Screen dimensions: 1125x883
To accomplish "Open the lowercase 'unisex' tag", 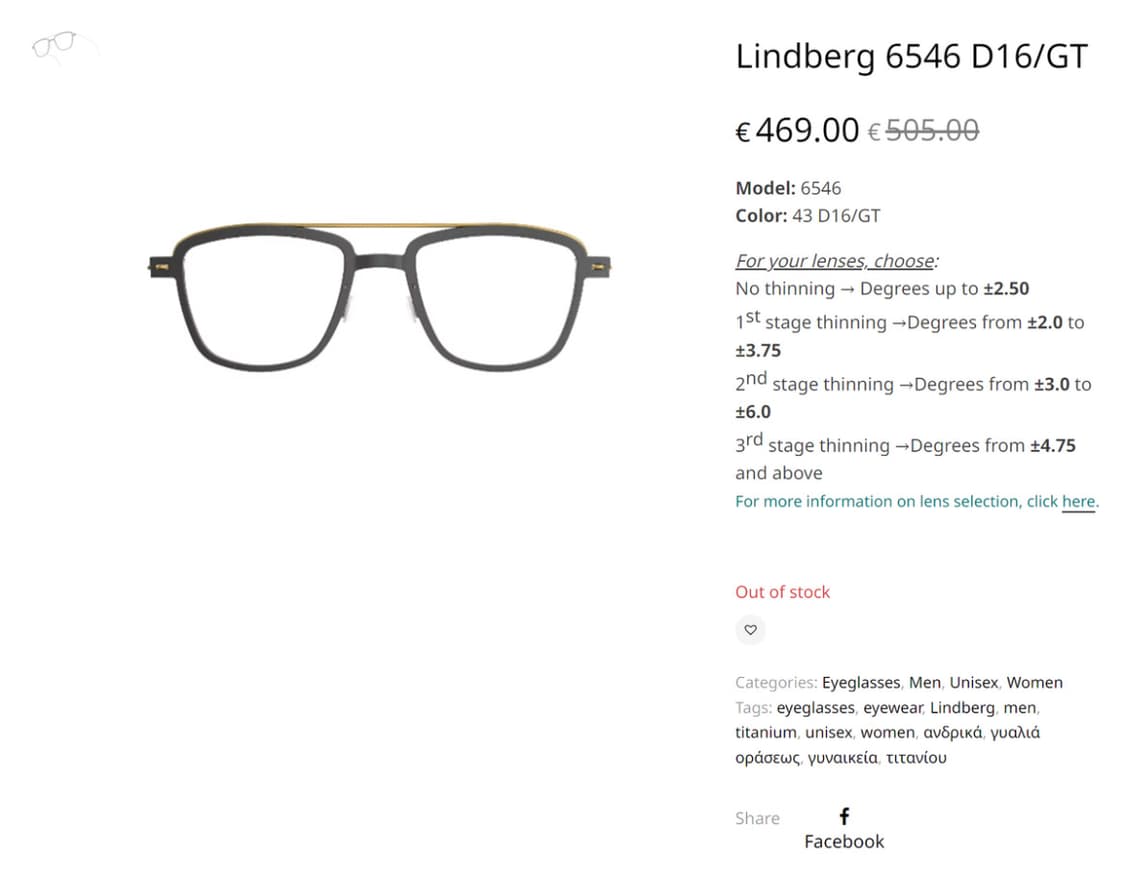I will (828, 732).
